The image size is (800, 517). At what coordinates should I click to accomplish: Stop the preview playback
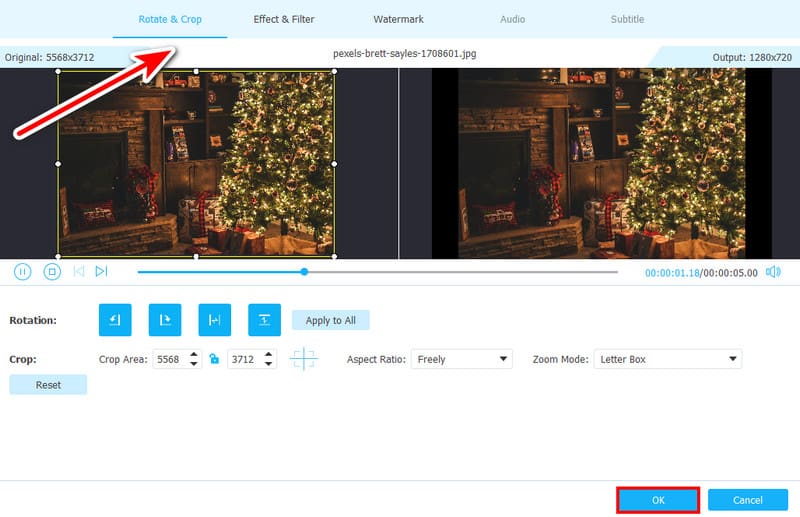tap(52, 271)
